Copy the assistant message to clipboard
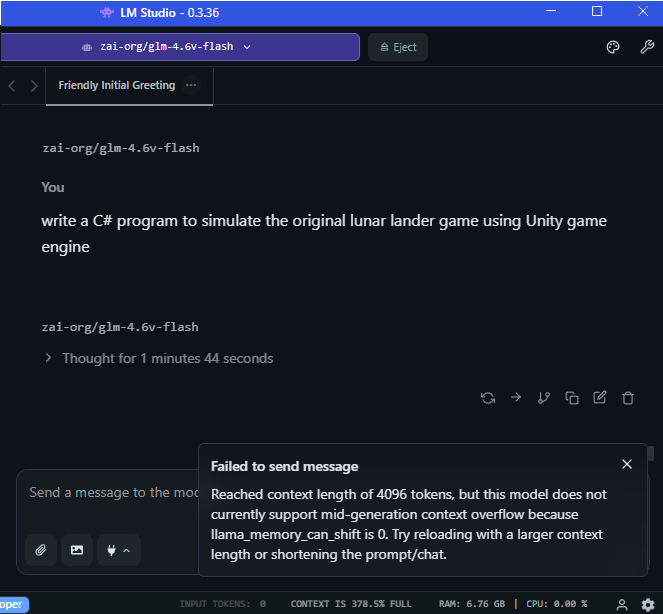Viewport: 663px width, 614px height. click(572, 398)
